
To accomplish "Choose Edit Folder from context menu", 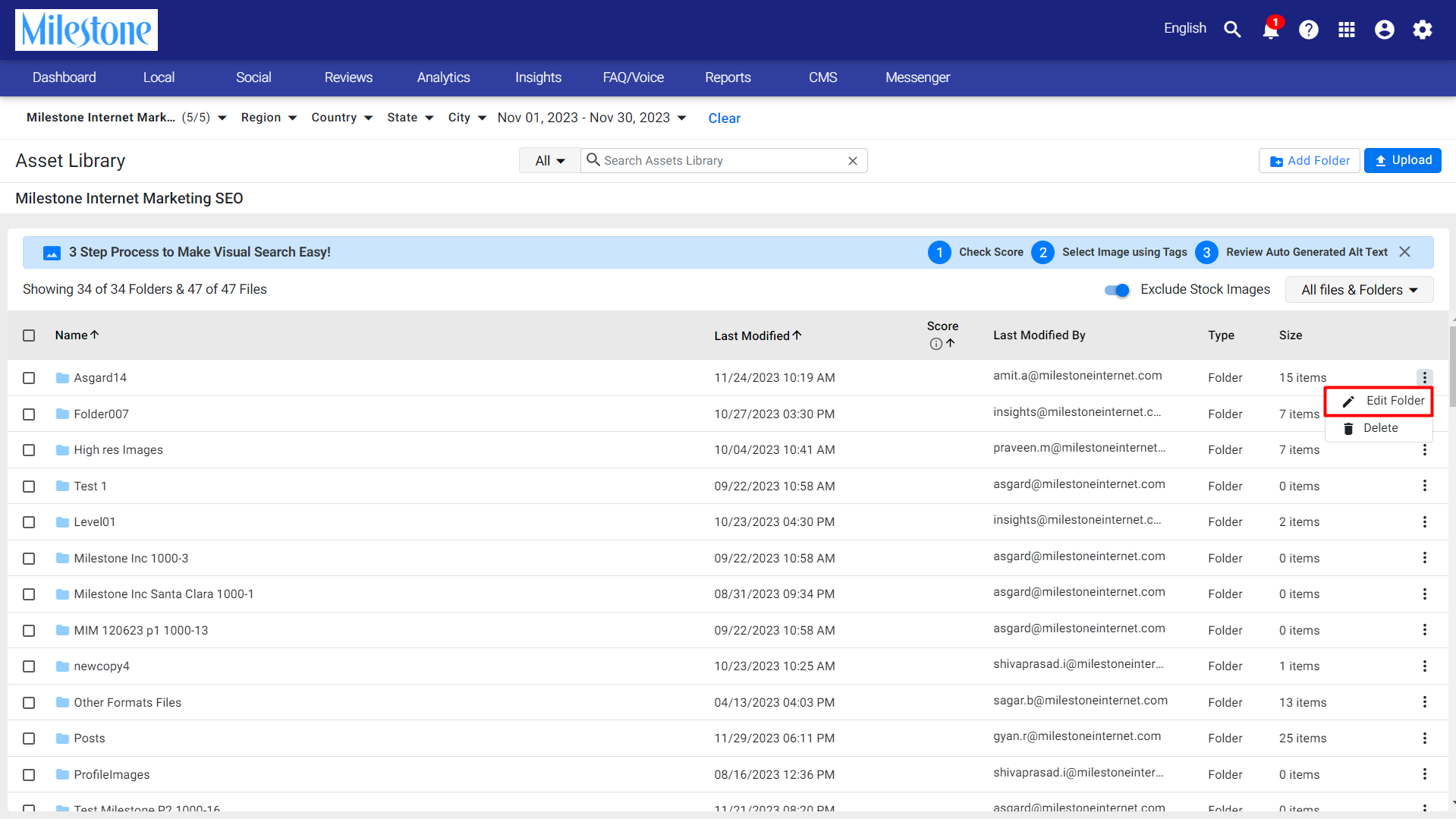I will pyautogui.click(x=1379, y=401).
